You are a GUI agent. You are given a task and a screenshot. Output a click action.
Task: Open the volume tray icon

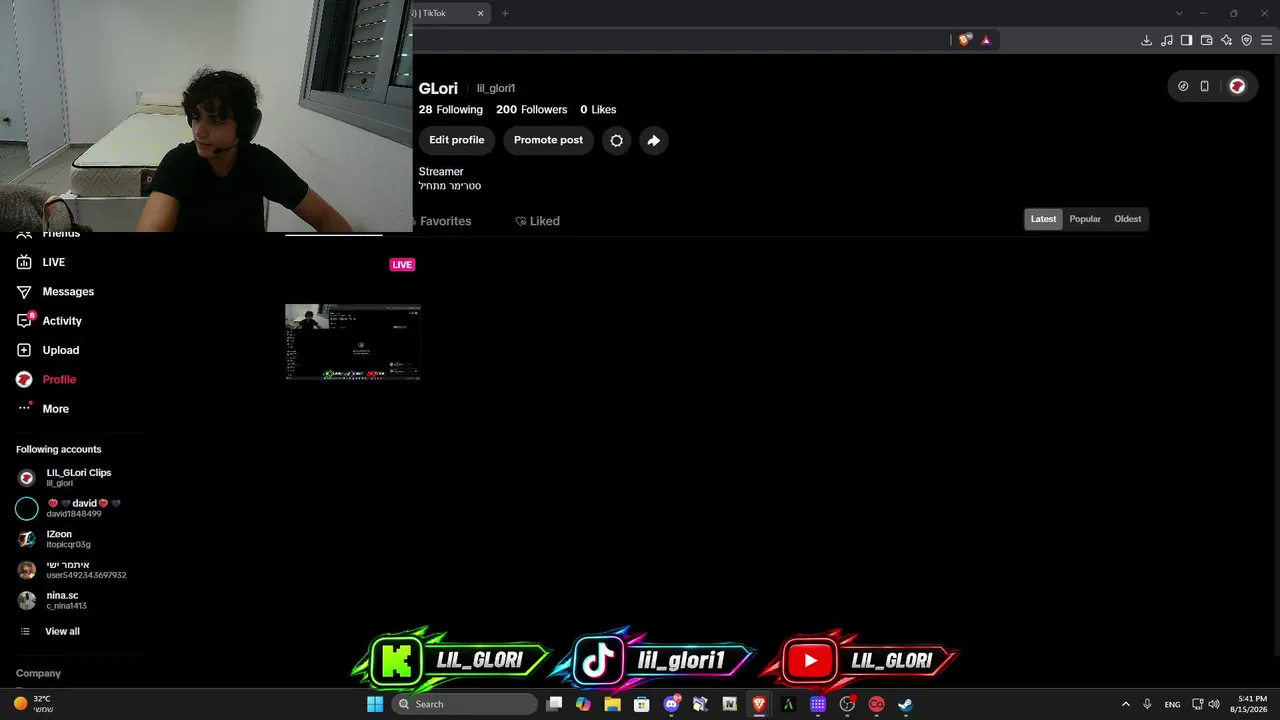(1214, 704)
